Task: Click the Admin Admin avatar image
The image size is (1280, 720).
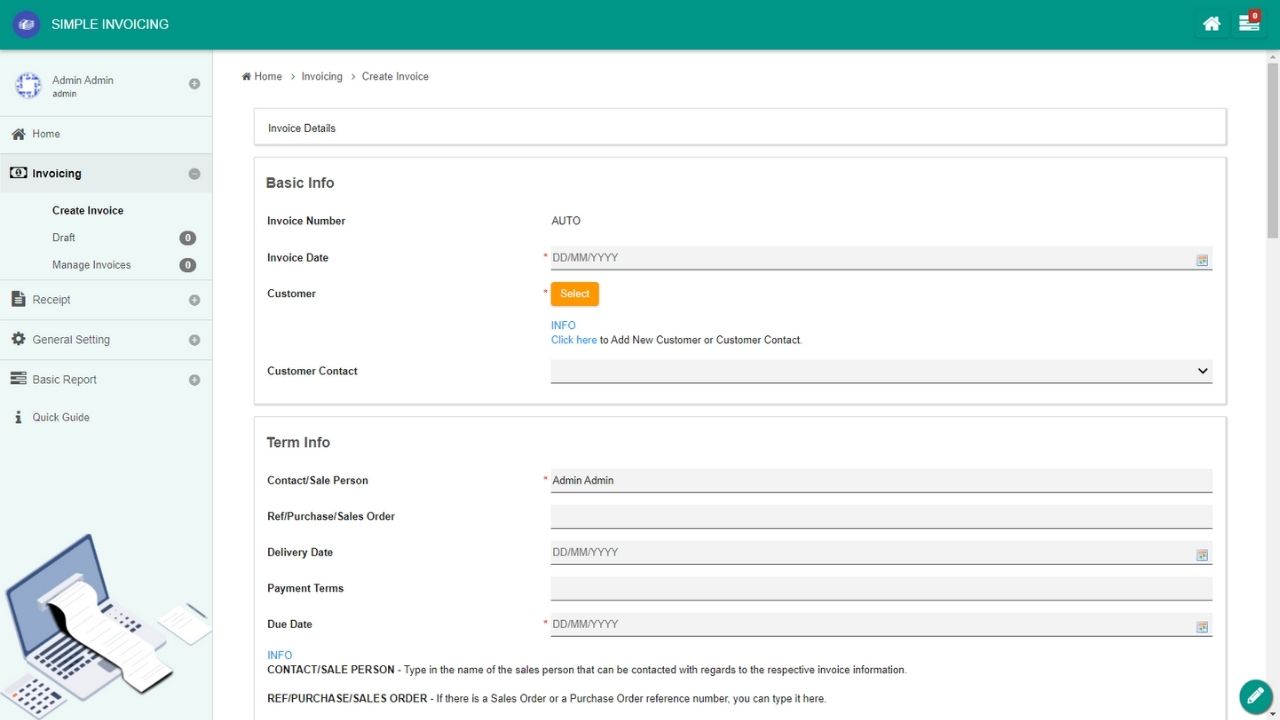Action: (28, 86)
